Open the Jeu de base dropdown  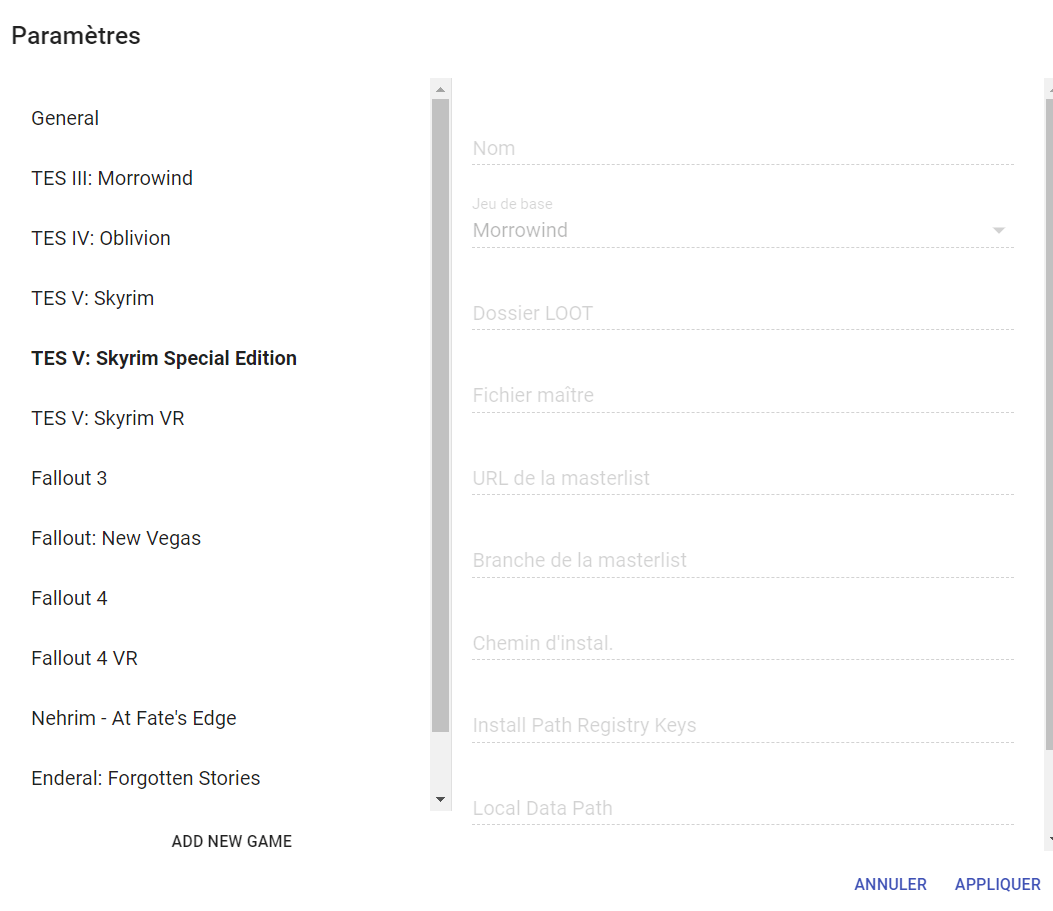[743, 230]
